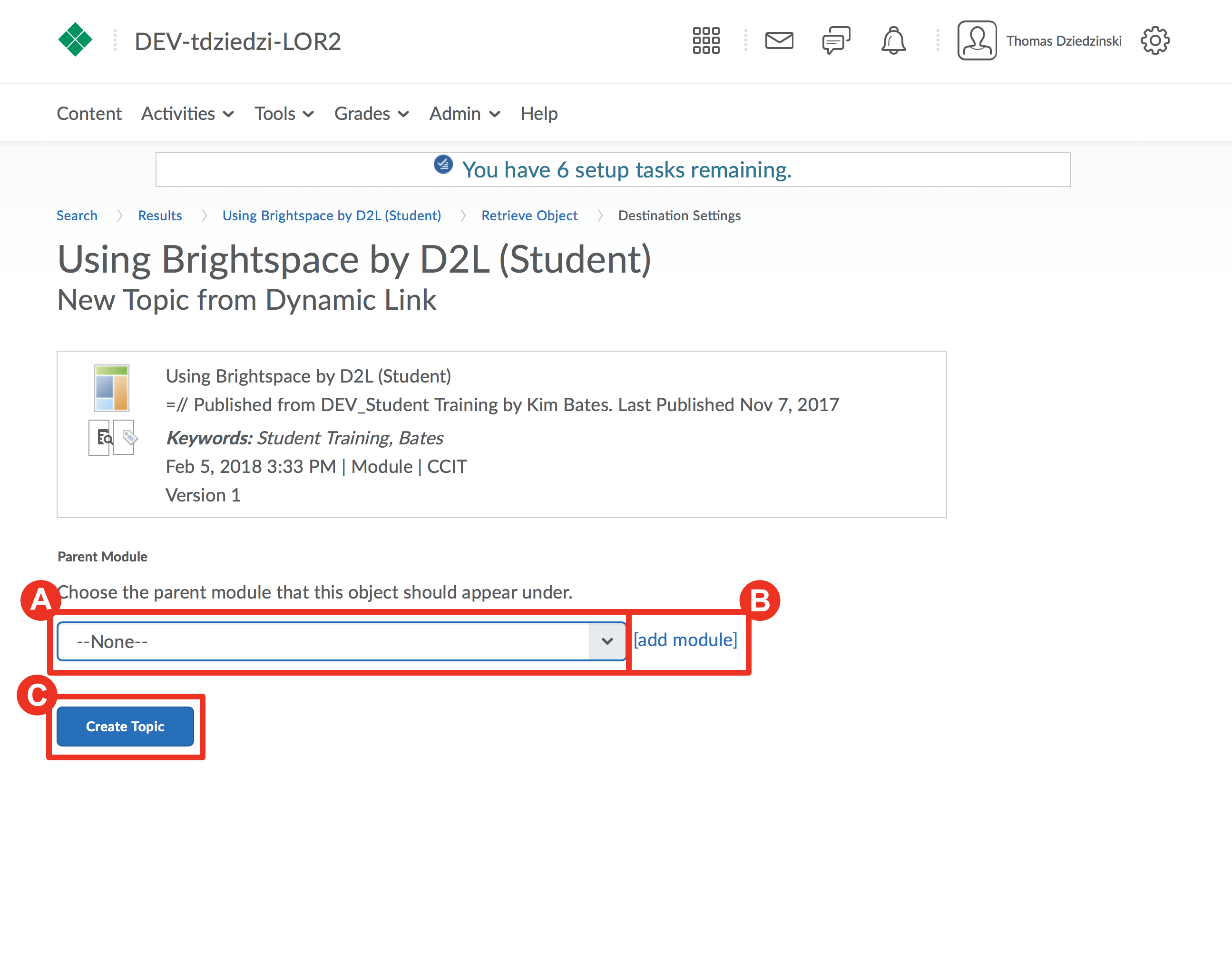Go to Results breadcrumb link

[160, 216]
